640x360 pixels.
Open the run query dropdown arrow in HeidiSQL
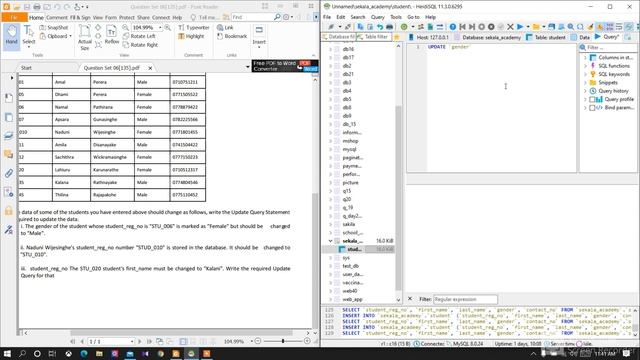tap(527, 27)
